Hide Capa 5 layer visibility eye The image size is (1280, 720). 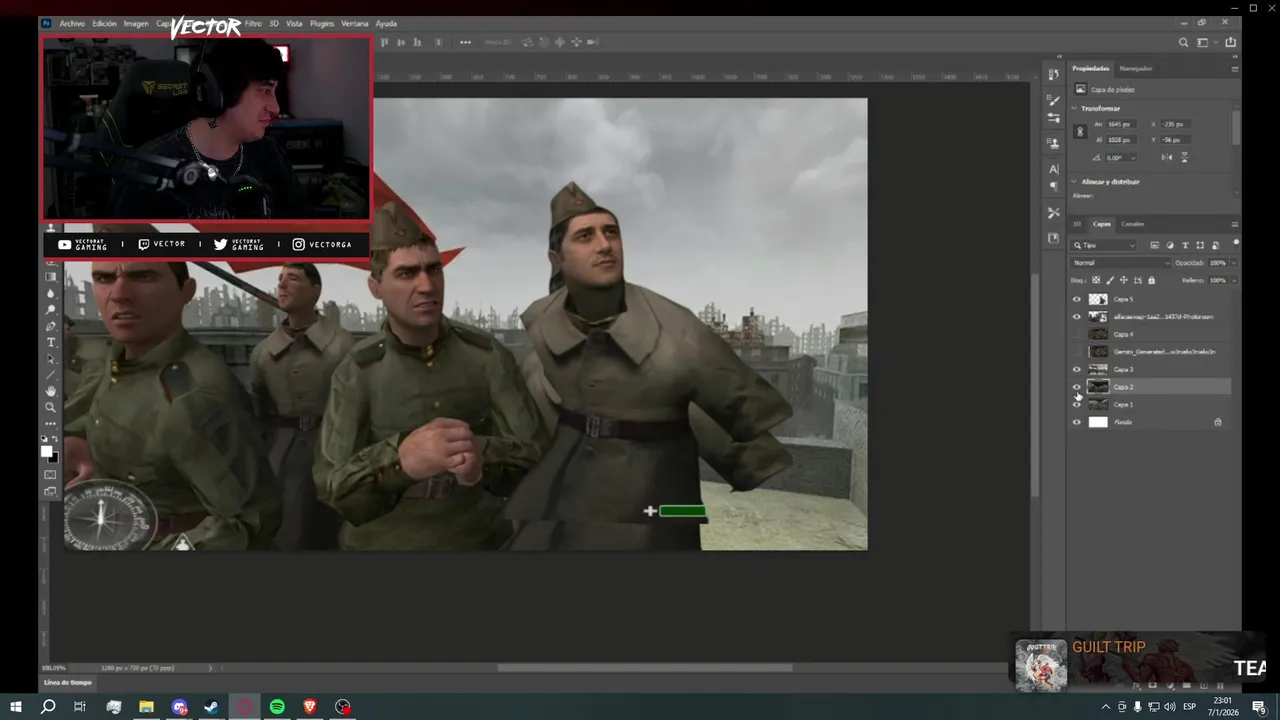coord(1077,299)
